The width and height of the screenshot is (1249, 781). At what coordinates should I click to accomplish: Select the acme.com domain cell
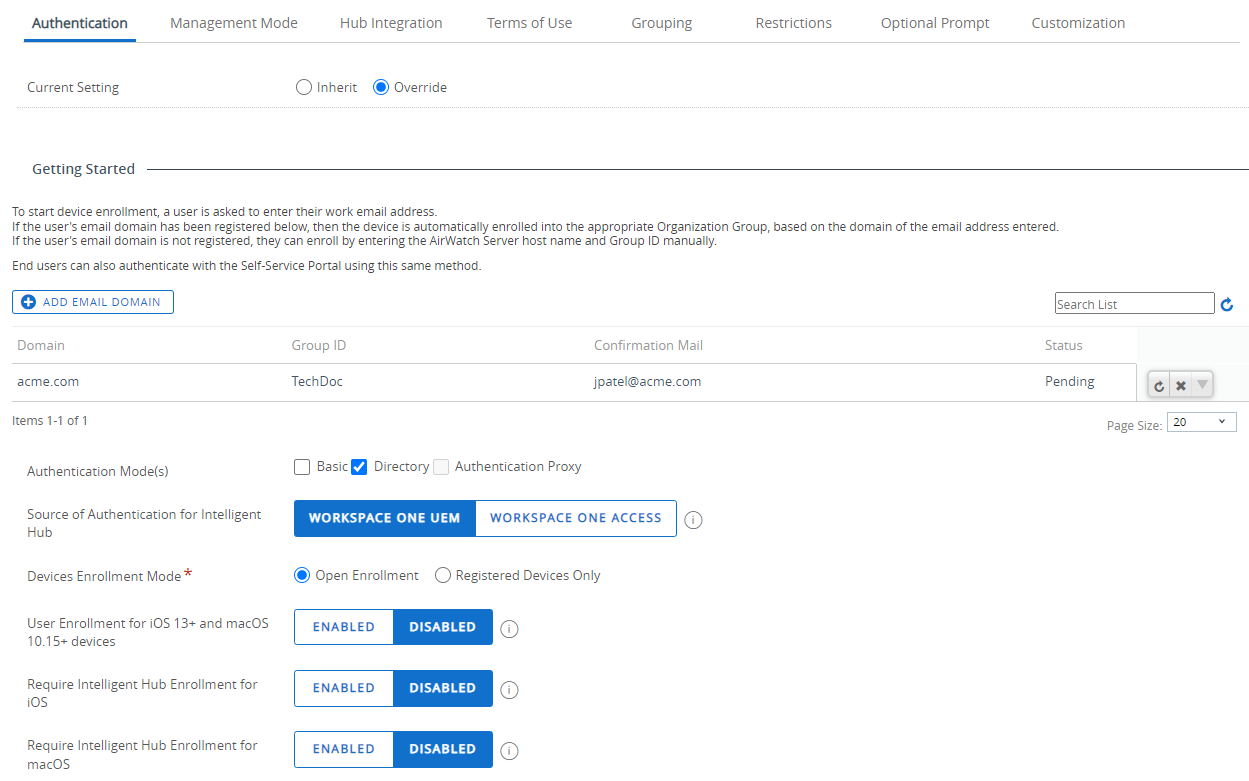[x=48, y=381]
